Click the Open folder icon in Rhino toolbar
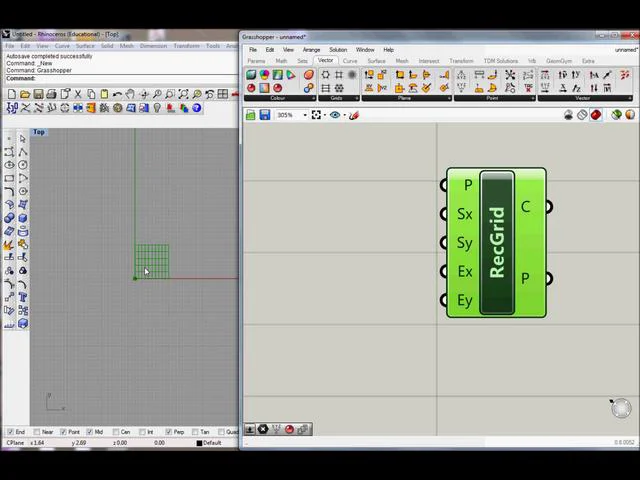640x480 pixels. click(25, 94)
